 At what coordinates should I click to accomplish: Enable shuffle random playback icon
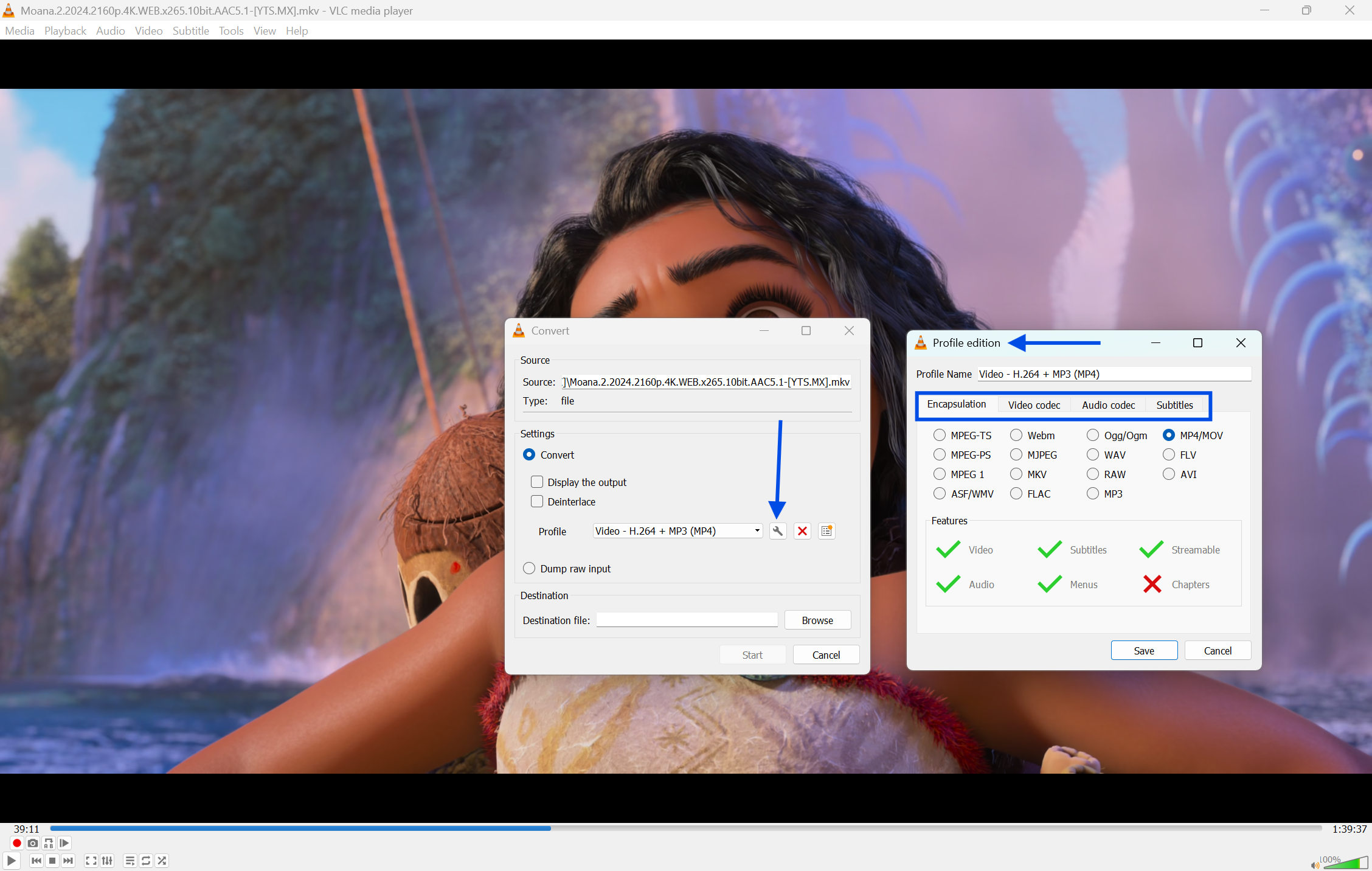[162, 861]
